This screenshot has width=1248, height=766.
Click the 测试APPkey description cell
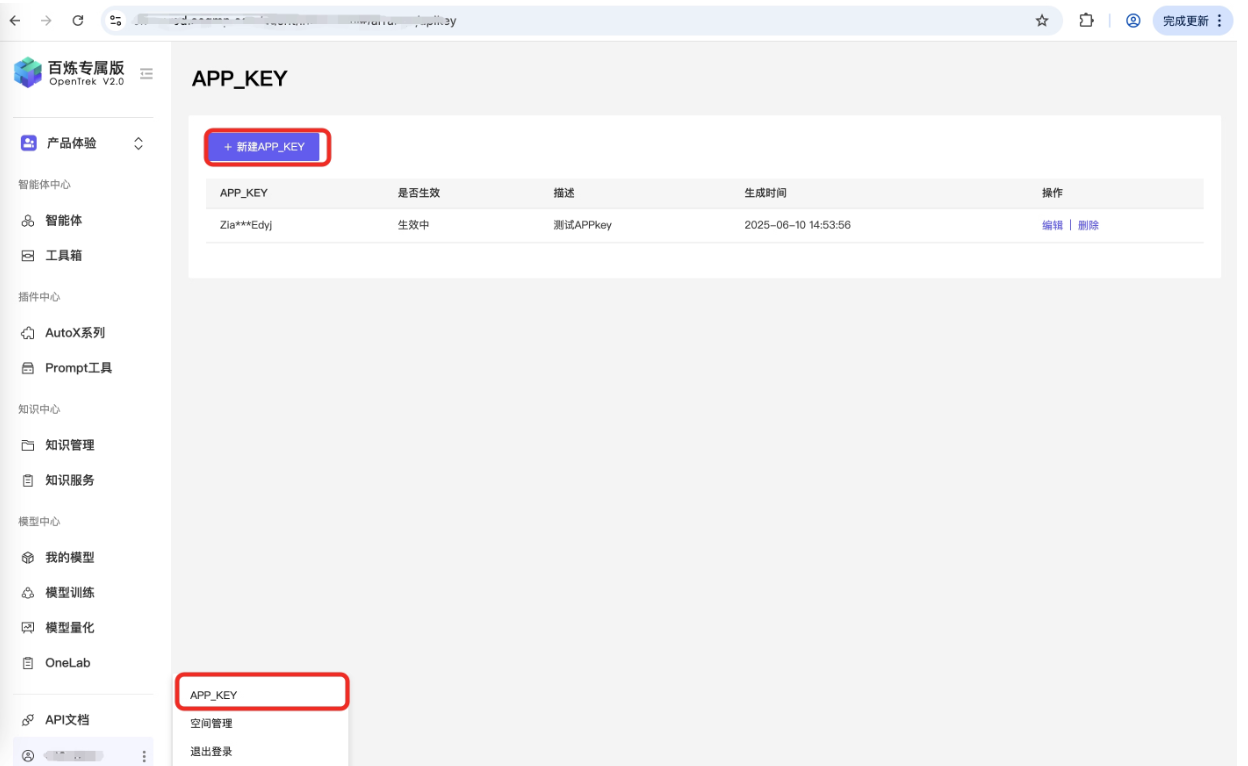coord(583,225)
